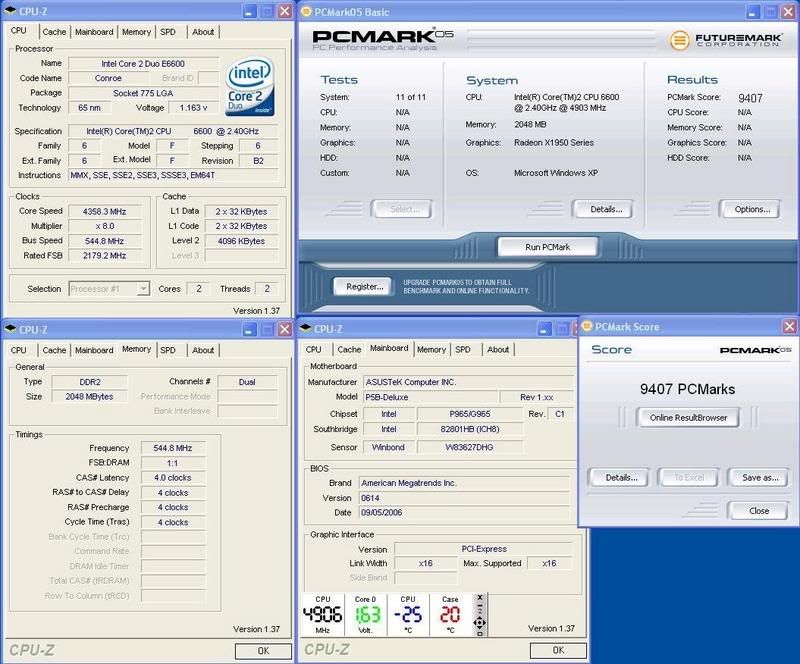
Task: Click the PCMark Score window title icon
Action: (x=587, y=326)
